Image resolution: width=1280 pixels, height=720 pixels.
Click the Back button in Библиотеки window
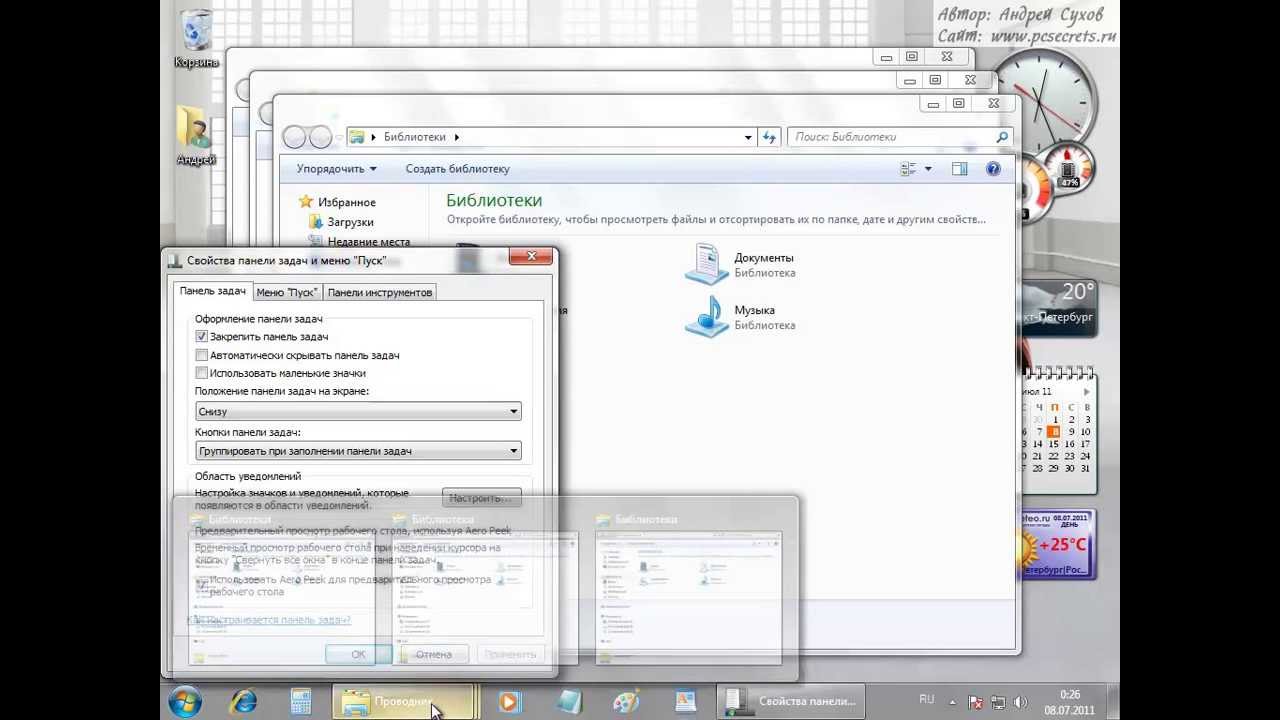pyautogui.click(x=295, y=137)
